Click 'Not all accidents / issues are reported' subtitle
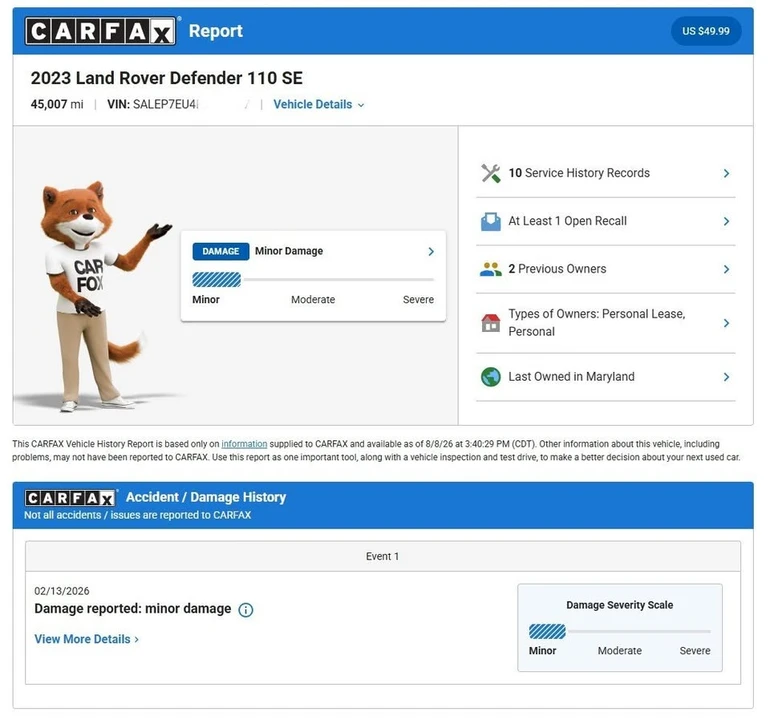Viewport: 770px width, 720px height. click(138, 515)
